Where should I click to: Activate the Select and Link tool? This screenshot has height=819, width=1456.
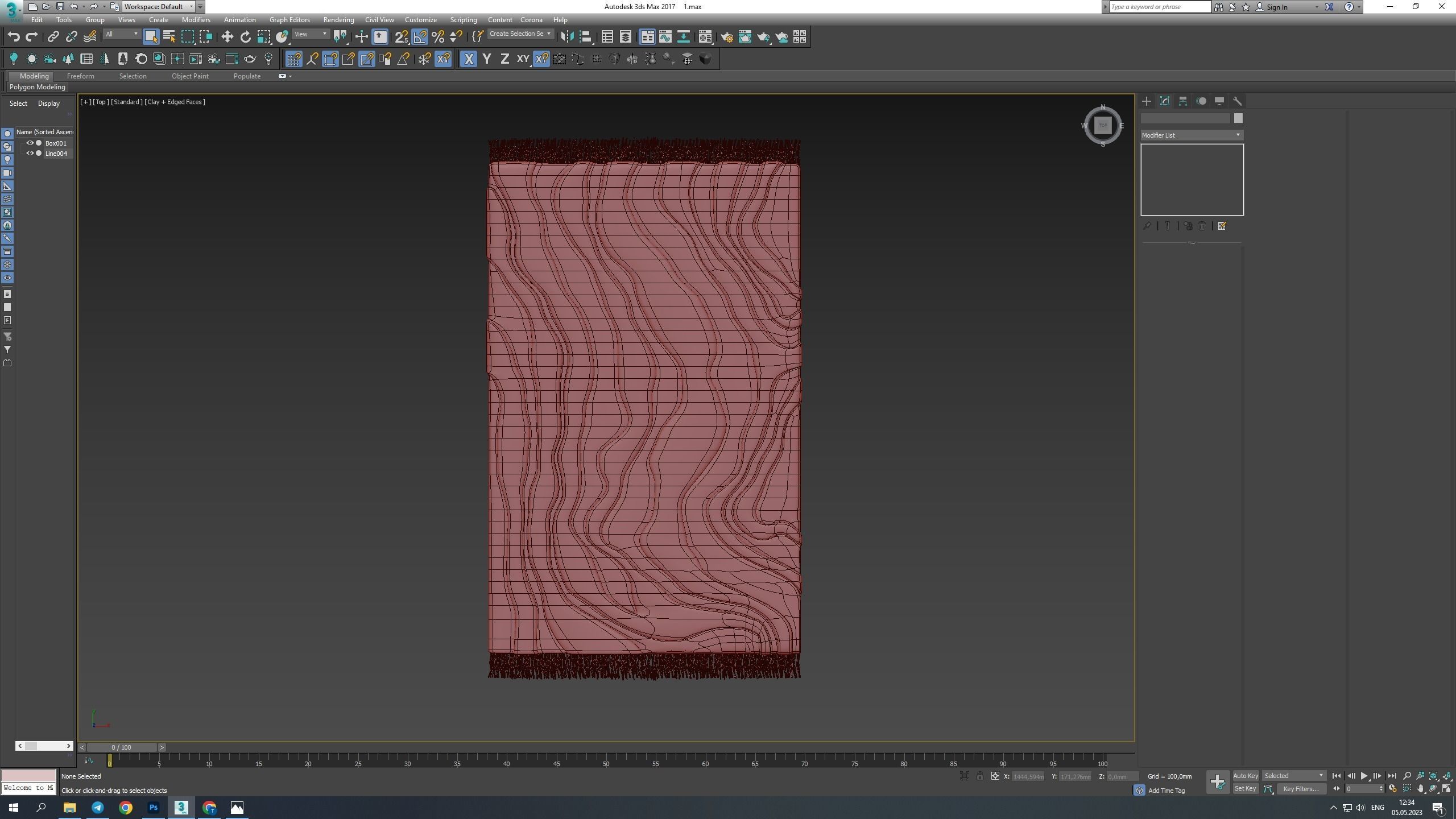(x=53, y=37)
